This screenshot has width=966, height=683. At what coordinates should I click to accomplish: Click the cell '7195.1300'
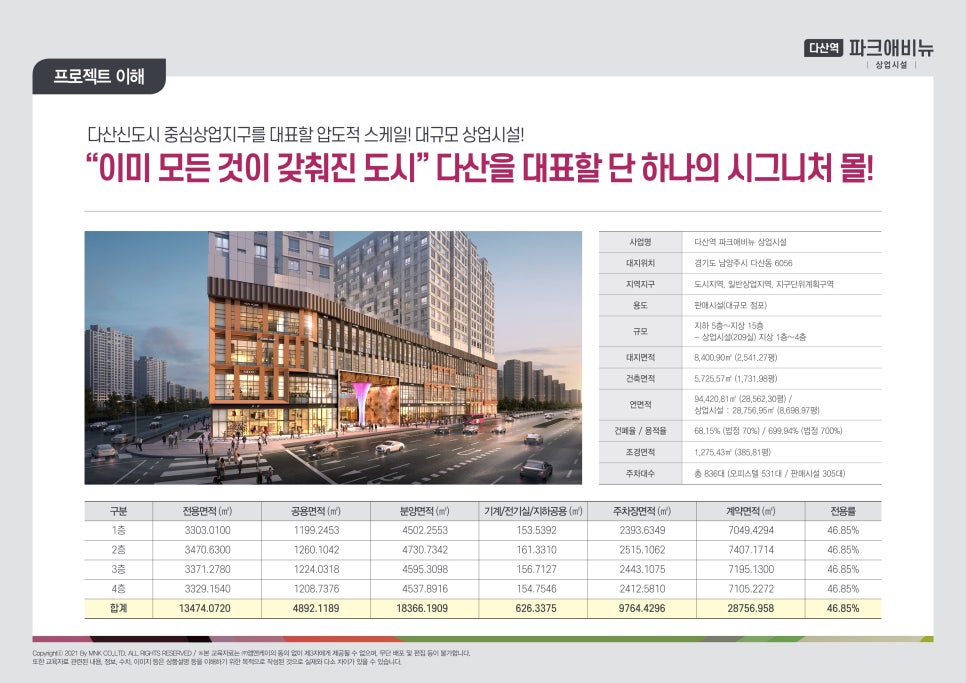pyautogui.click(x=750, y=569)
